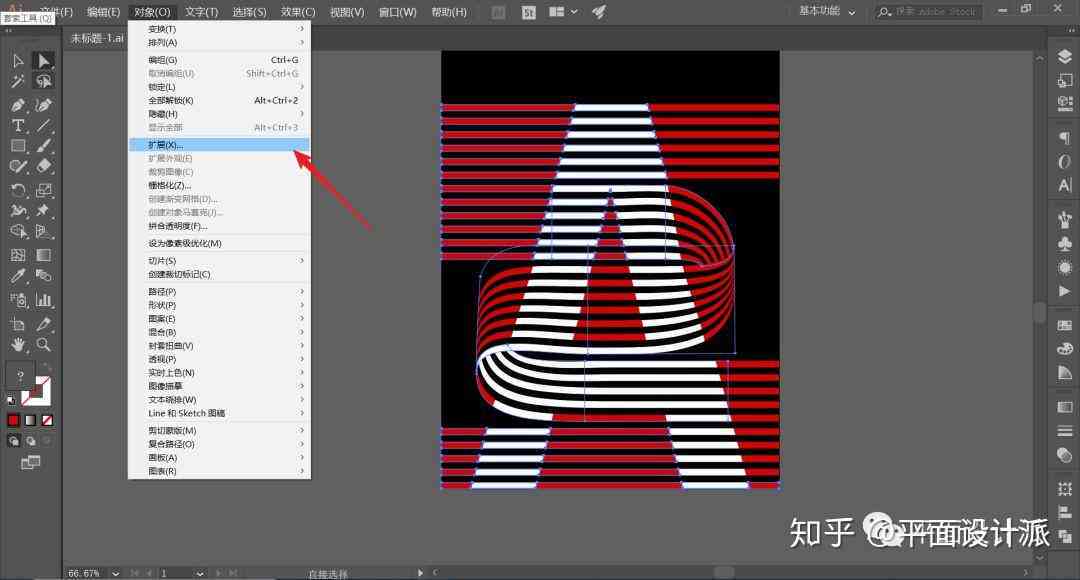Select the Column Graph tool

(43, 300)
